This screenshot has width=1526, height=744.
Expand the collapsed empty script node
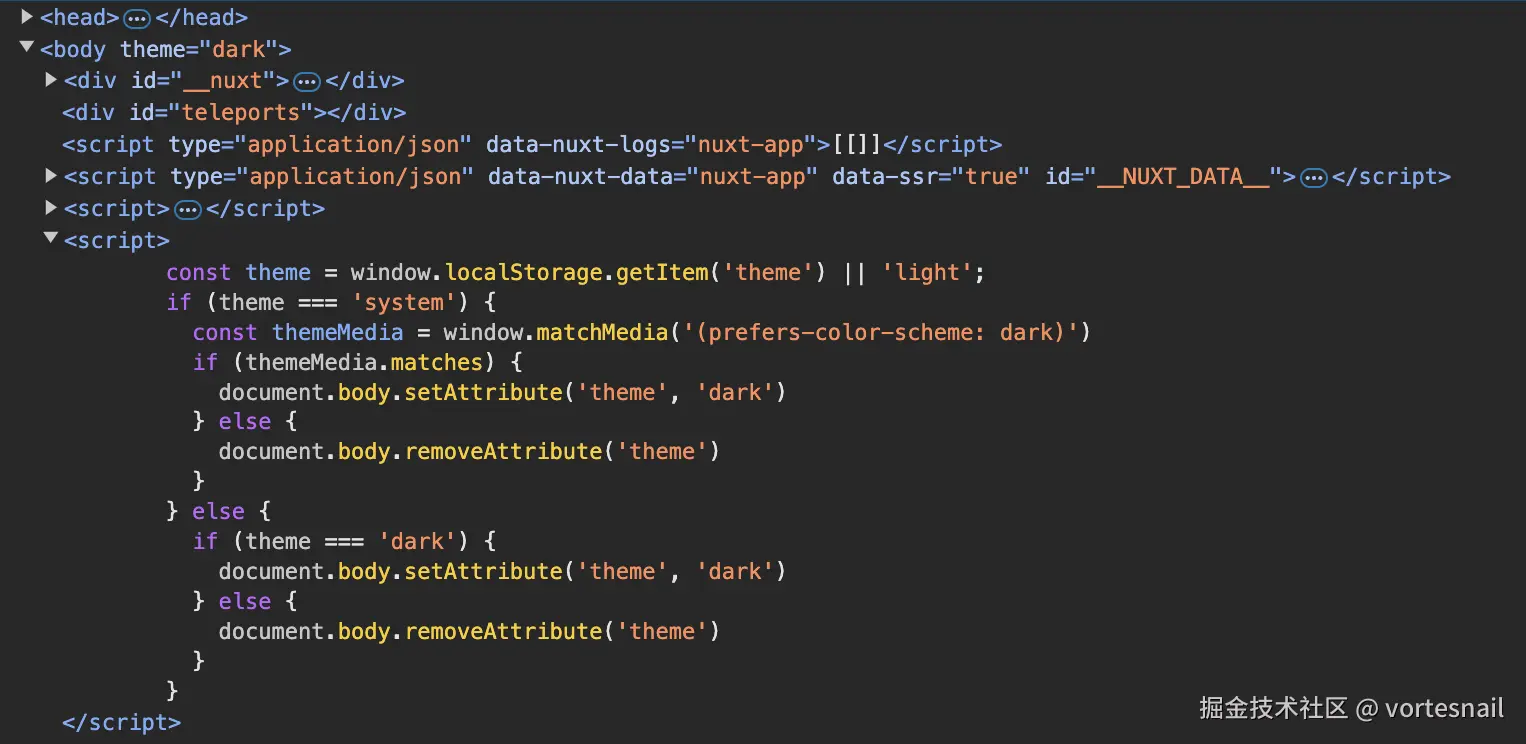pyautogui.click(x=51, y=208)
